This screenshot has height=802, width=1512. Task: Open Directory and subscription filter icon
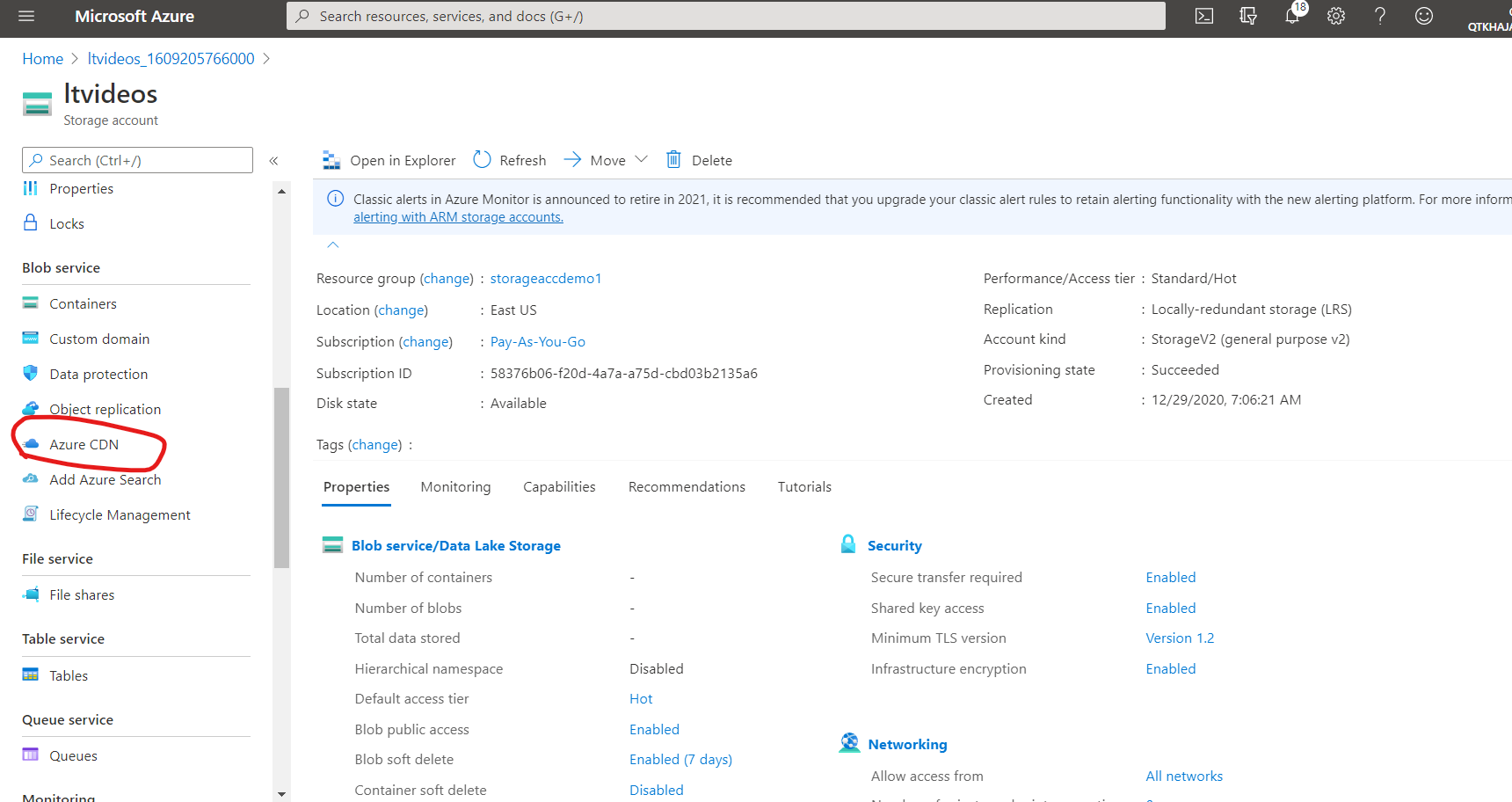tap(1248, 16)
